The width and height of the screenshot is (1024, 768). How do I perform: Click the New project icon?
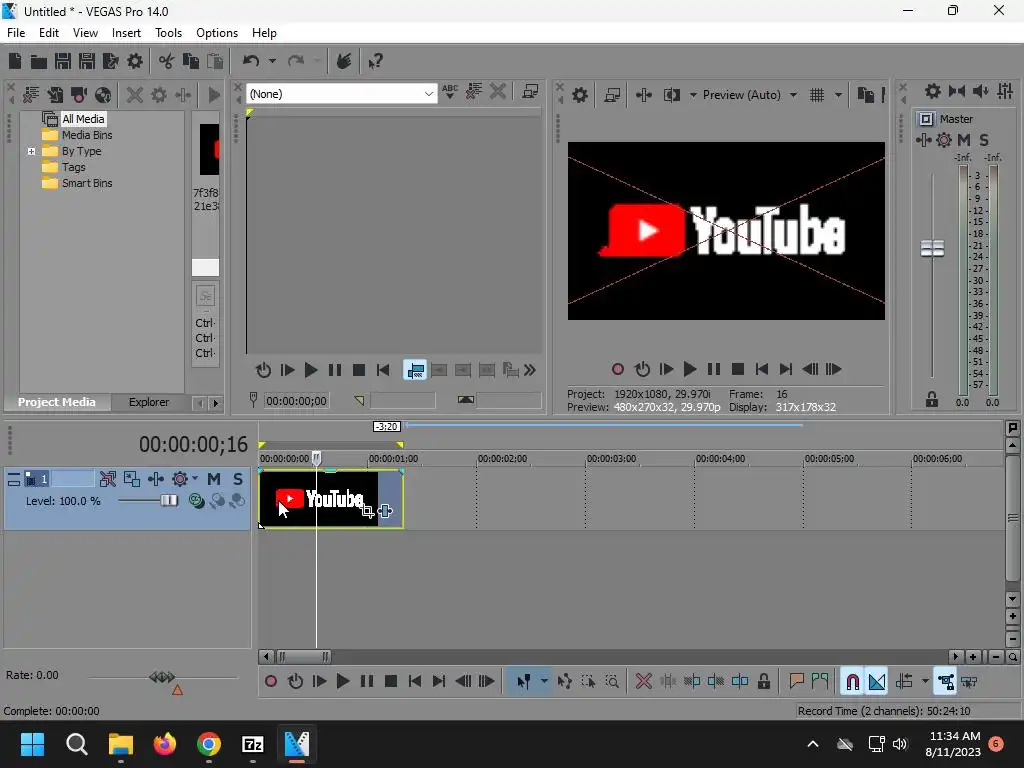(x=15, y=61)
